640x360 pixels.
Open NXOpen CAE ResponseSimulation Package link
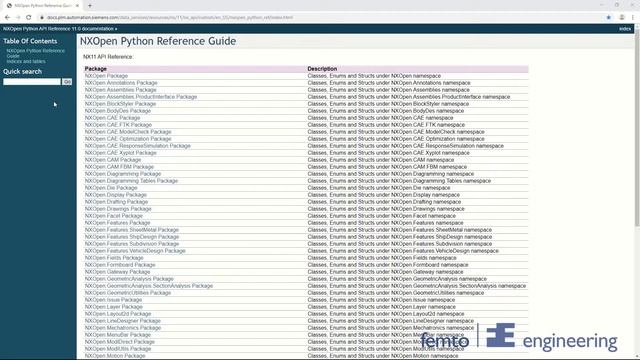click(x=138, y=146)
